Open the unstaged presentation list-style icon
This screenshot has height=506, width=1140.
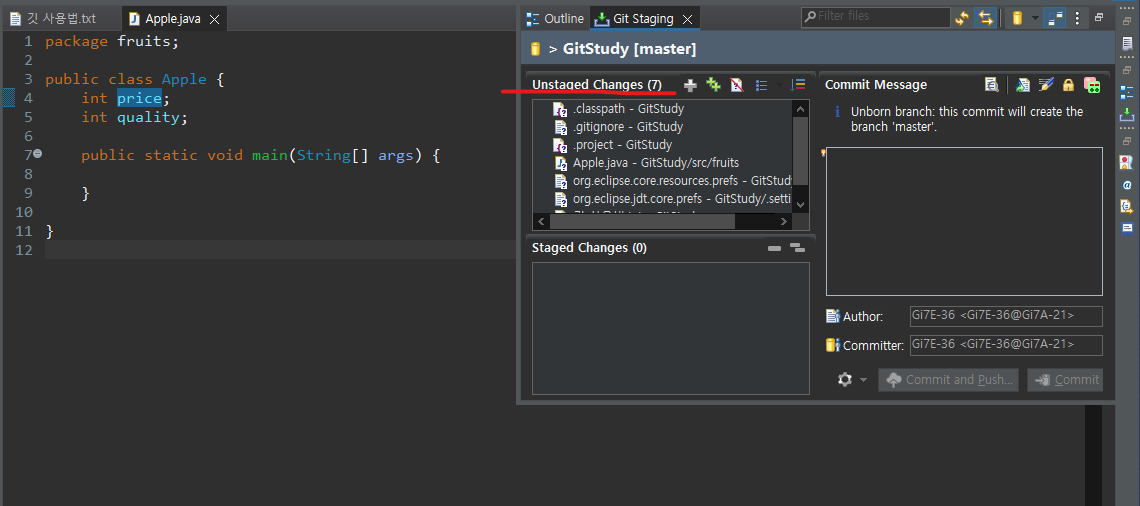point(761,85)
